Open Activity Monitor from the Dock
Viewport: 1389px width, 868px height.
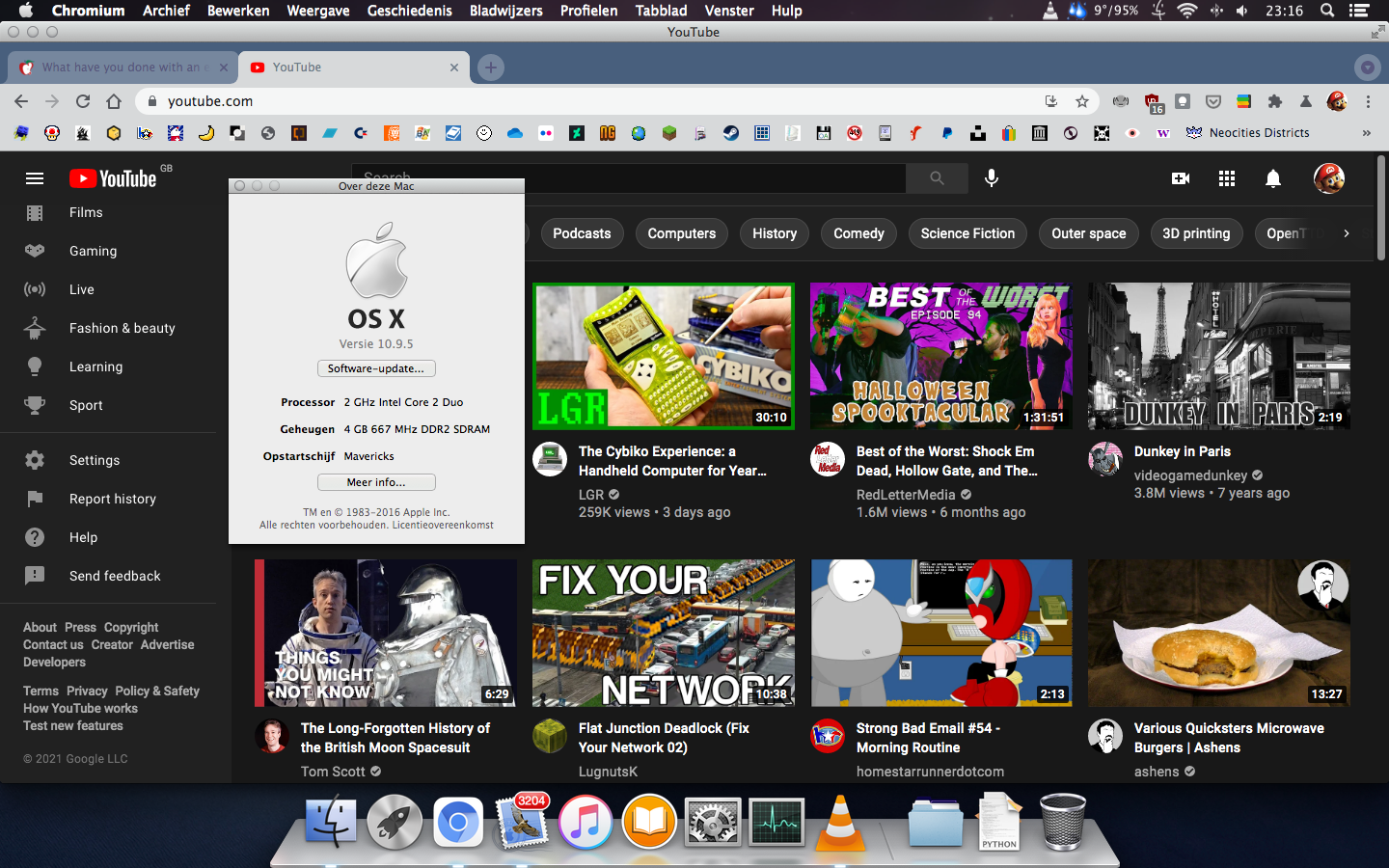point(776,823)
